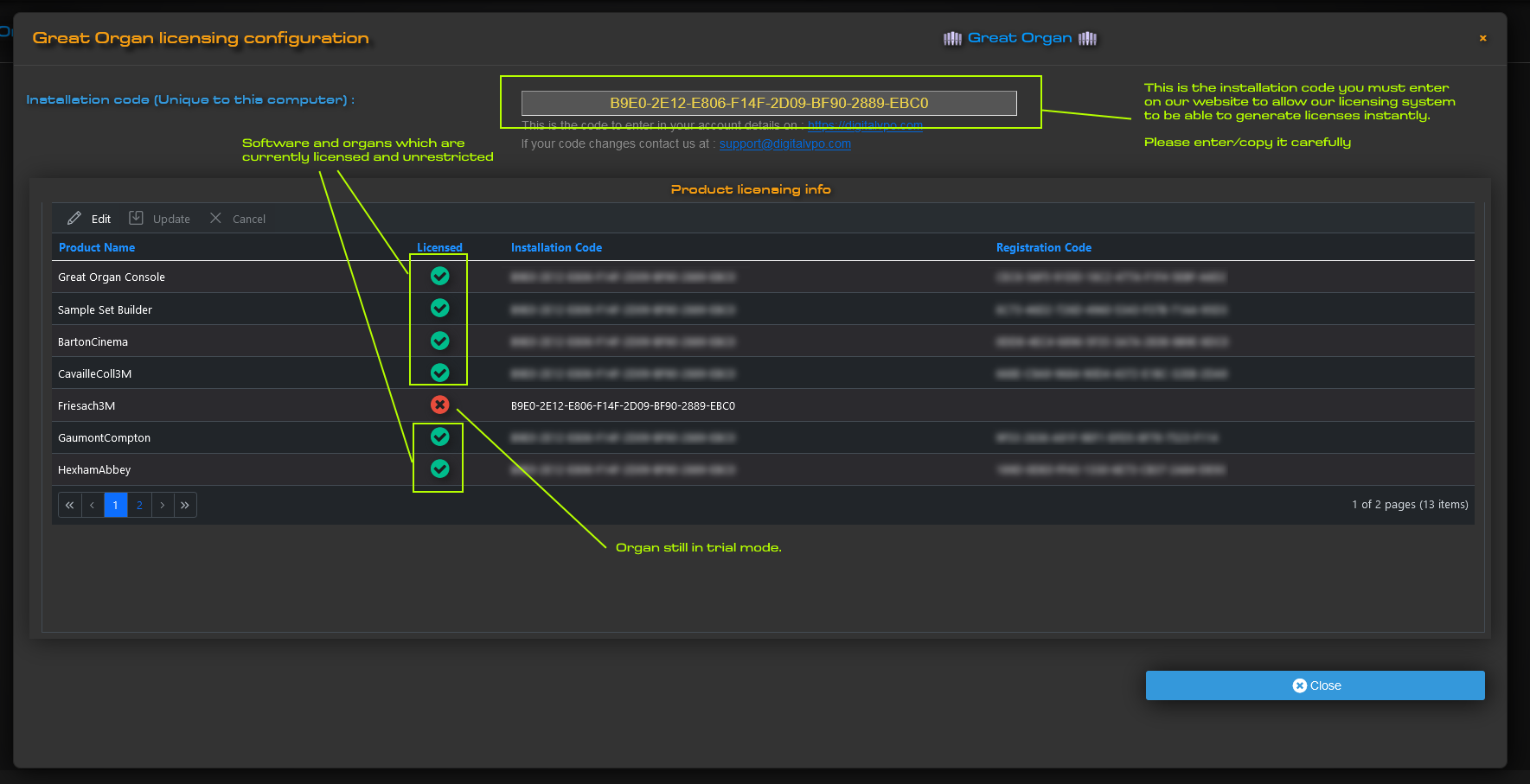Click the Update toolbar label

[x=171, y=219]
